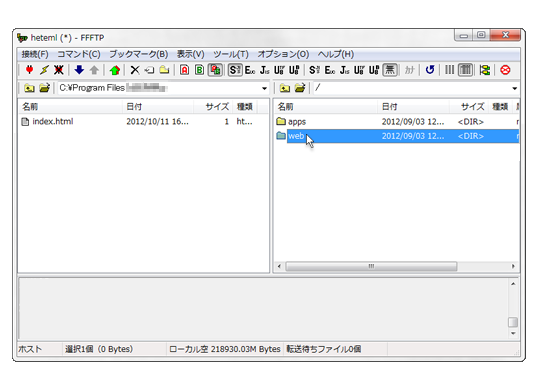
Task: Select host UTF-8 kanji code button
Action: coord(359,70)
